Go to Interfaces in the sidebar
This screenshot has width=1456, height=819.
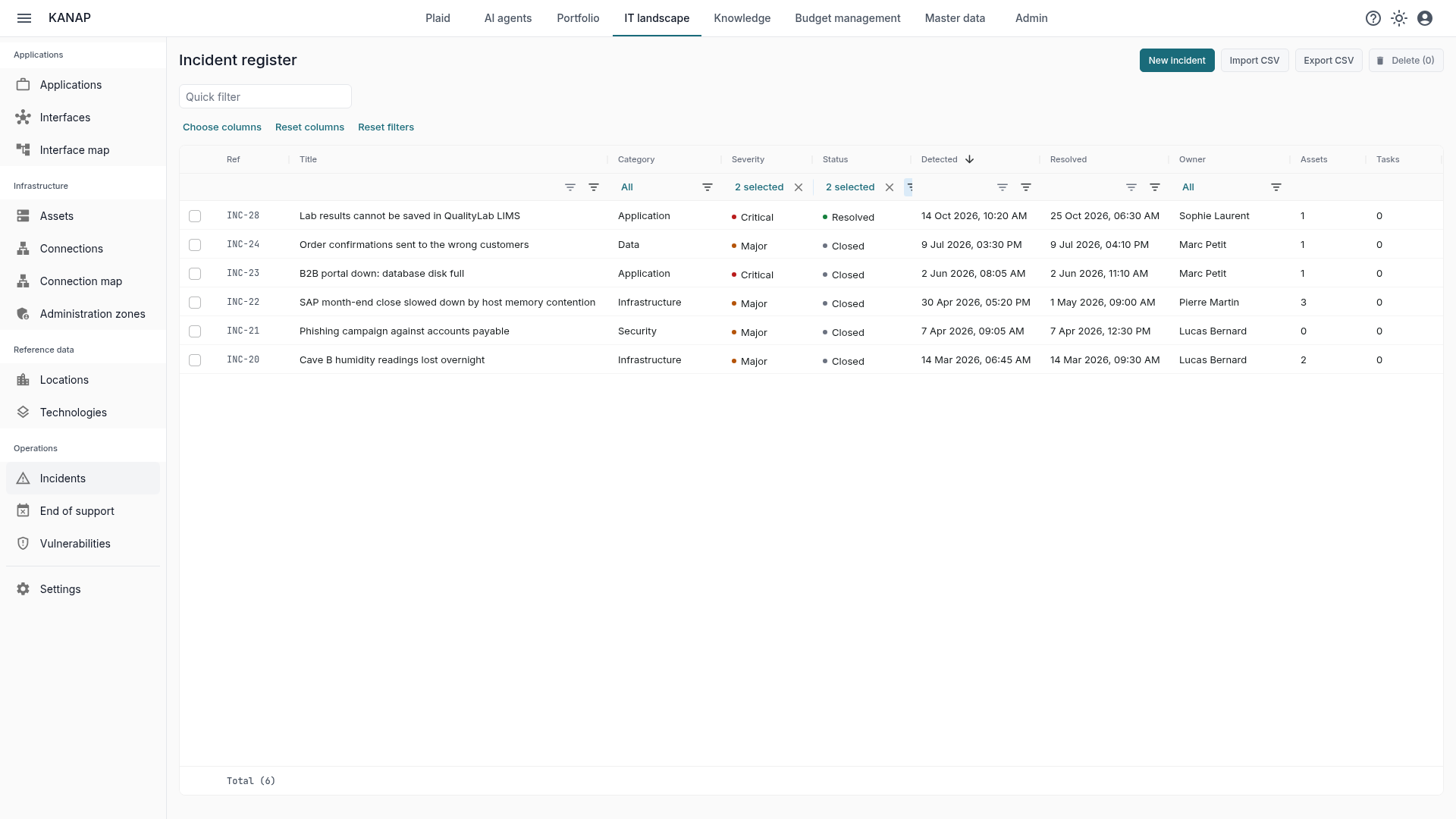[x=83, y=118]
